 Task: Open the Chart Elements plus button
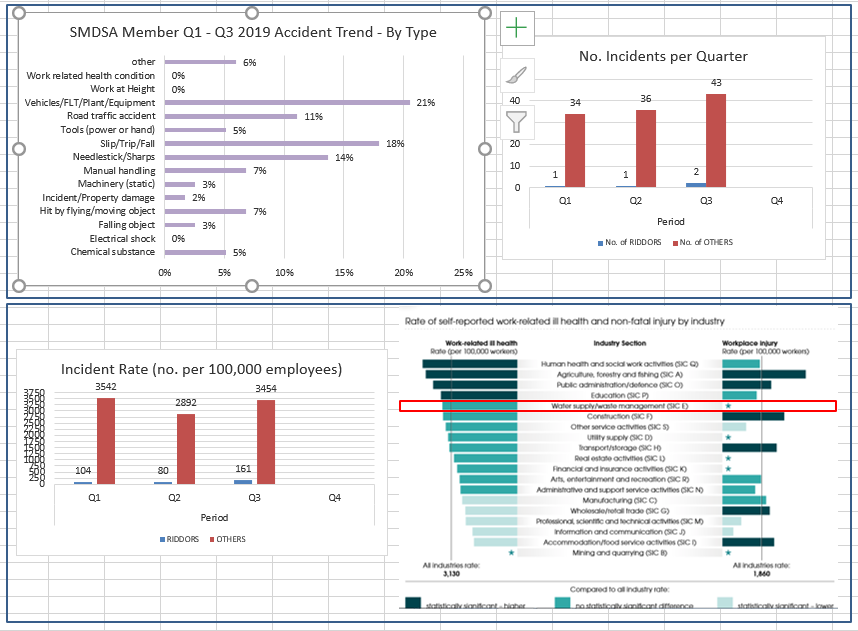[x=516, y=28]
